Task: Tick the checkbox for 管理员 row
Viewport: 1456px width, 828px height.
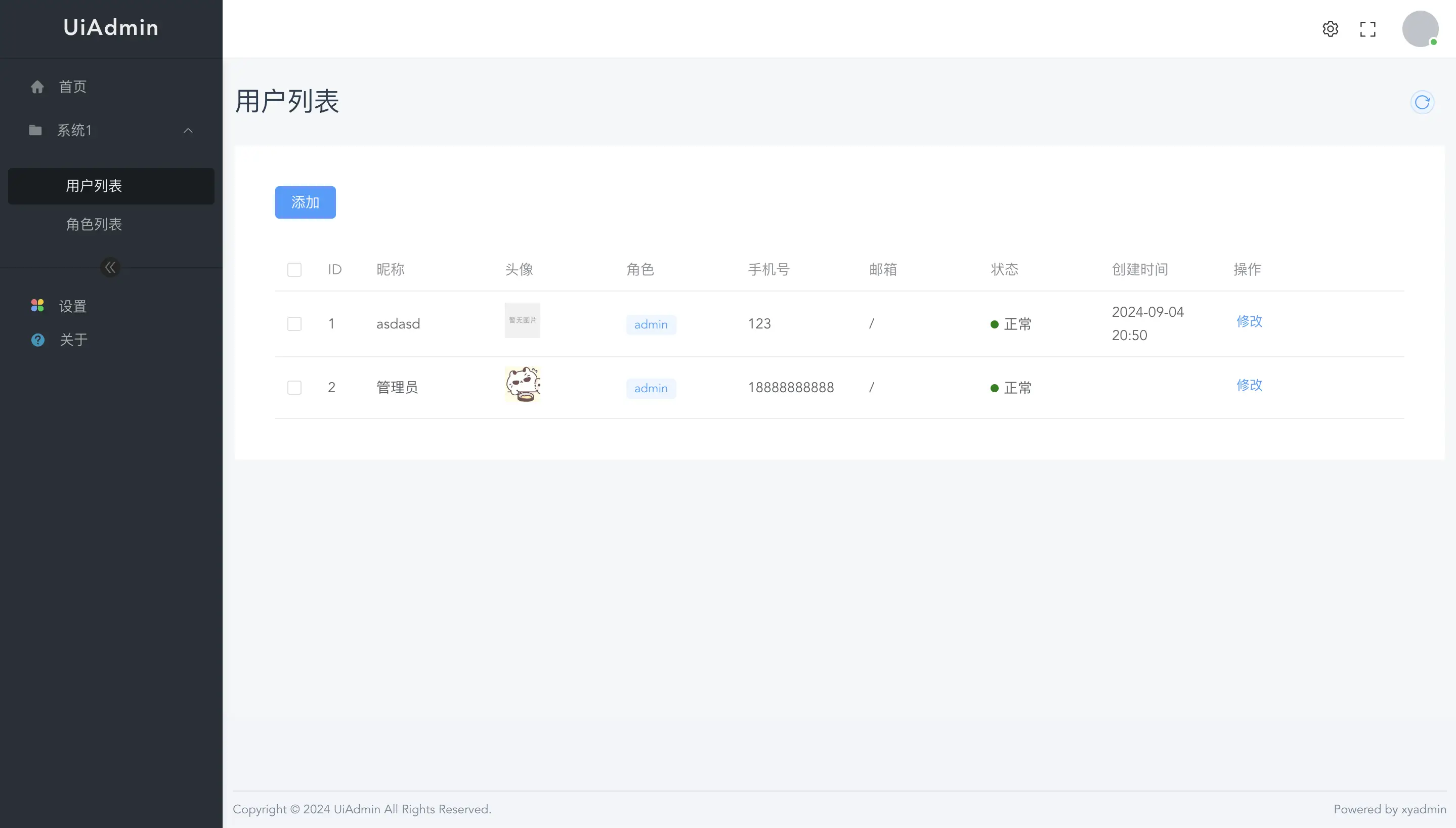Action: point(294,388)
